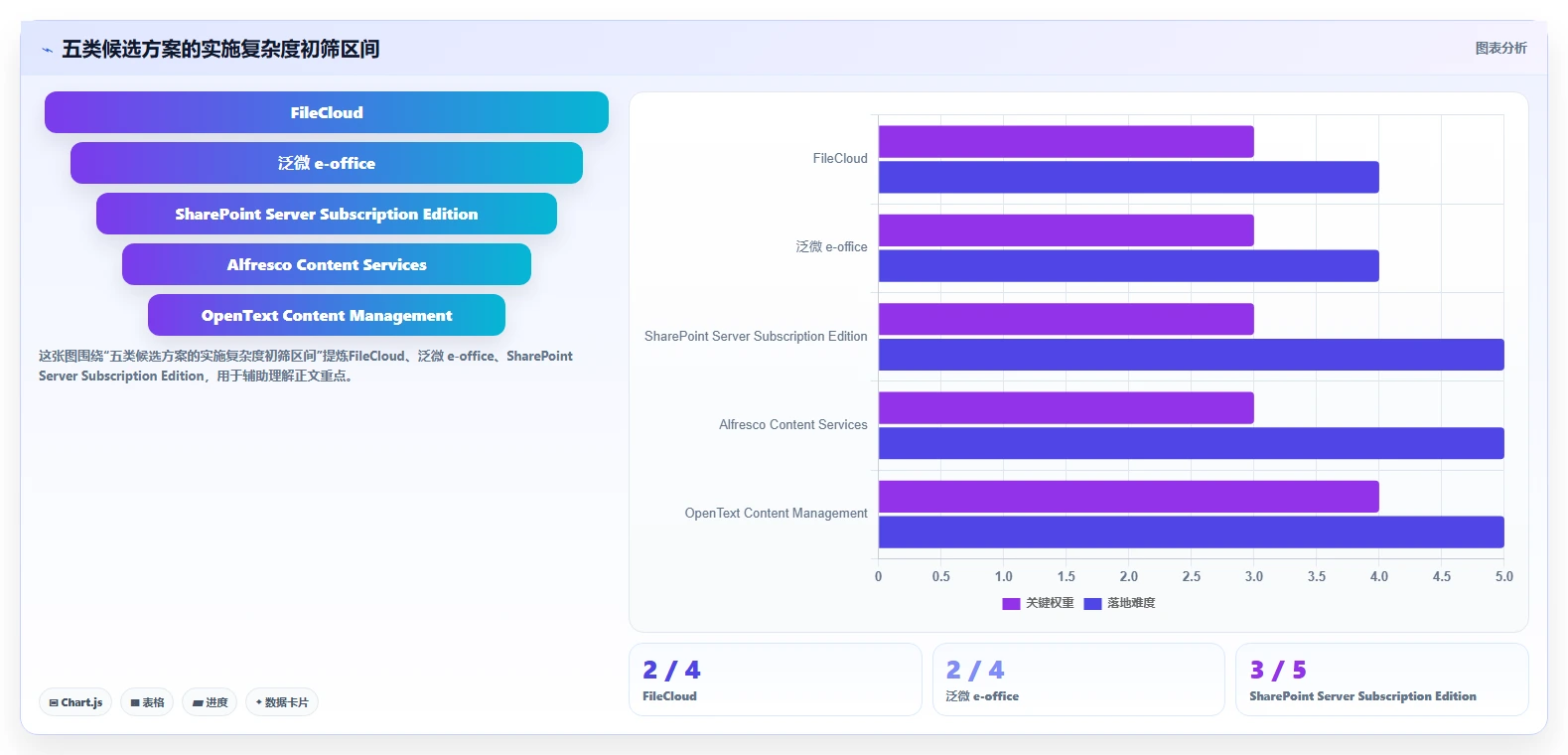The width and height of the screenshot is (1568, 755).
Task: Open the FileCloud 2 / 4 stat card
Action: pyautogui.click(x=776, y=679)
